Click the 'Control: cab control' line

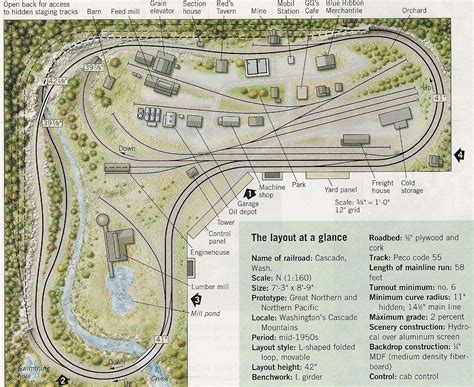[404, 377]
